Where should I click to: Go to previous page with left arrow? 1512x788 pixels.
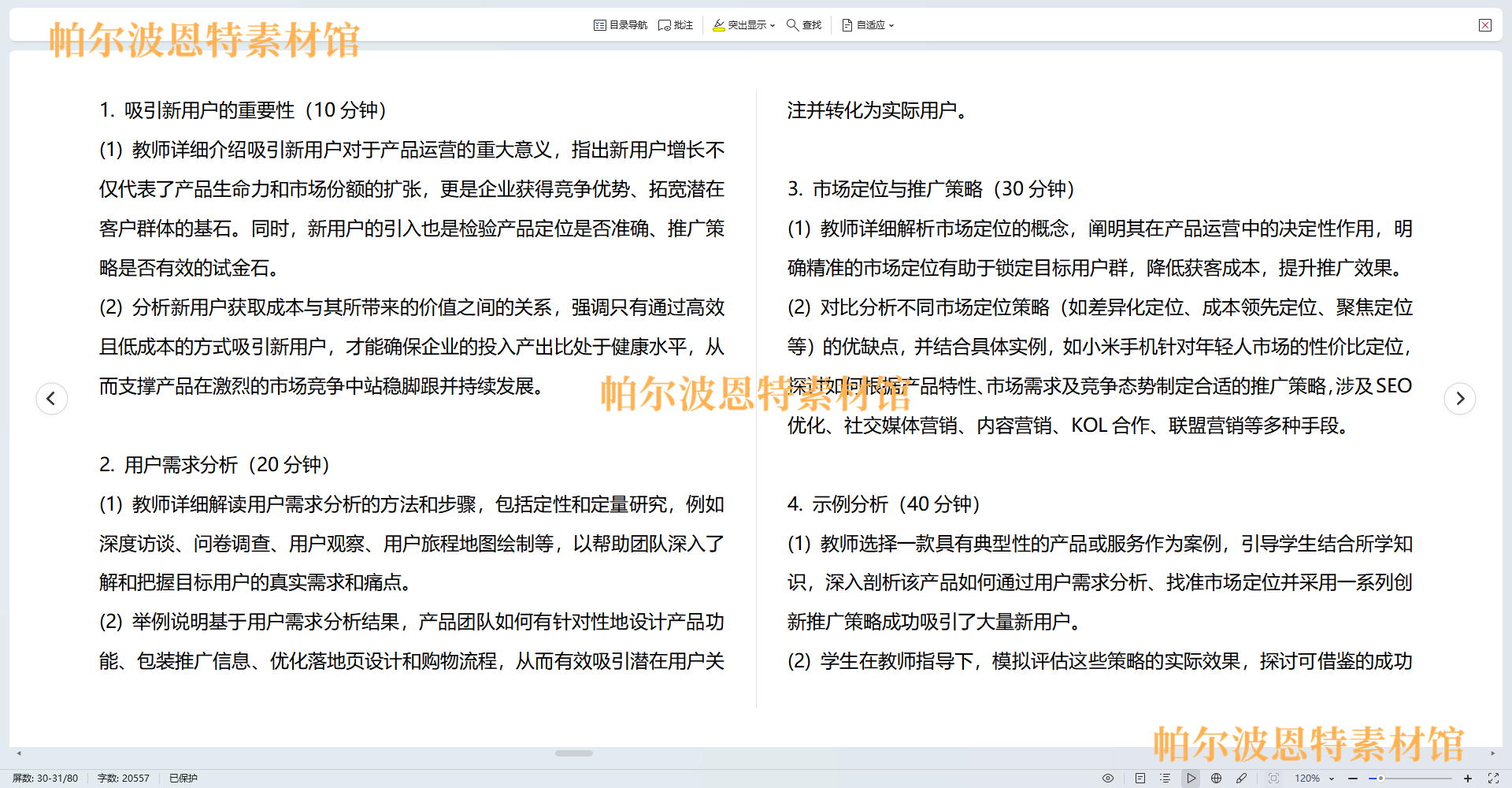pyautogui.click(x=52, y=398)
